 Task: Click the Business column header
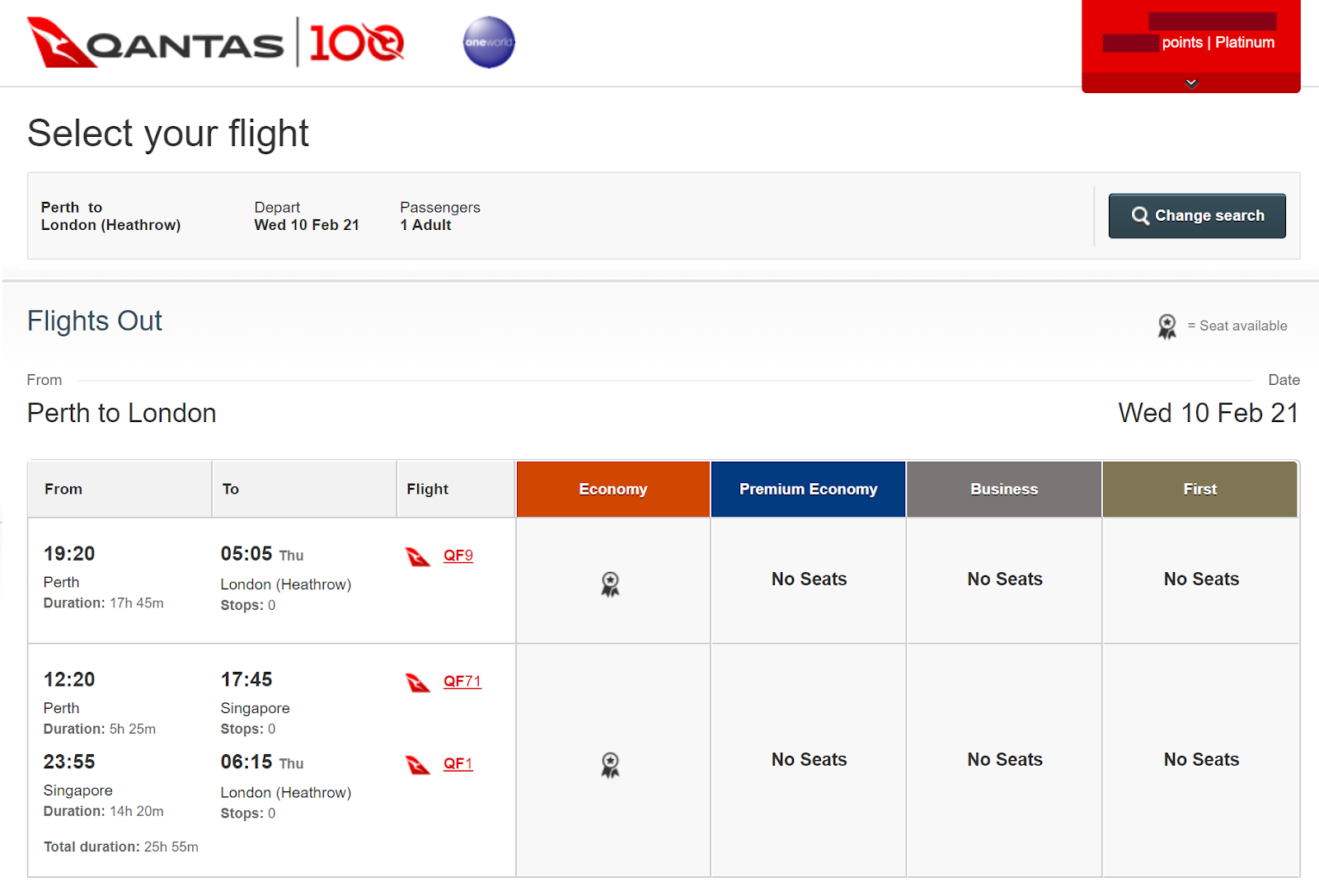pos(1004,490)
